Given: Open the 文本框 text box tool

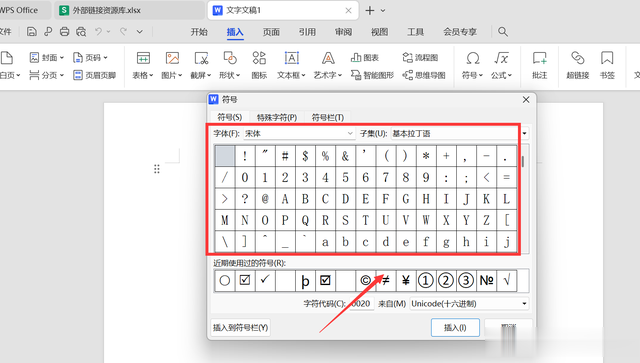Looking at the screenshot, I should coord(291,65).
